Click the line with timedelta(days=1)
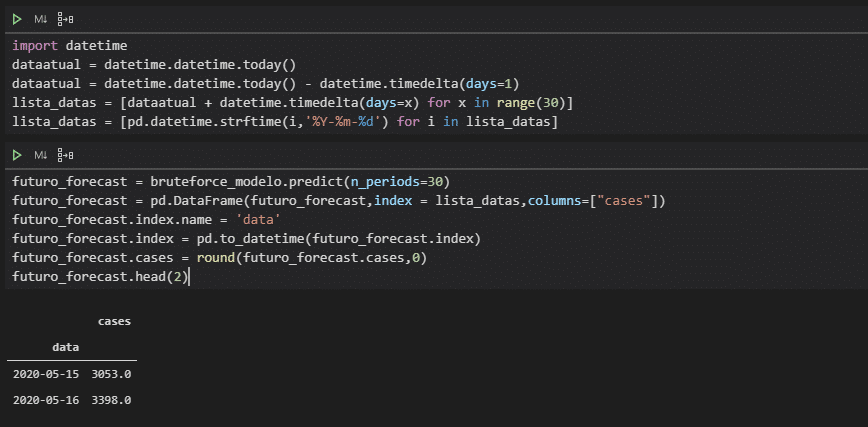 click(x=266, y=84)
